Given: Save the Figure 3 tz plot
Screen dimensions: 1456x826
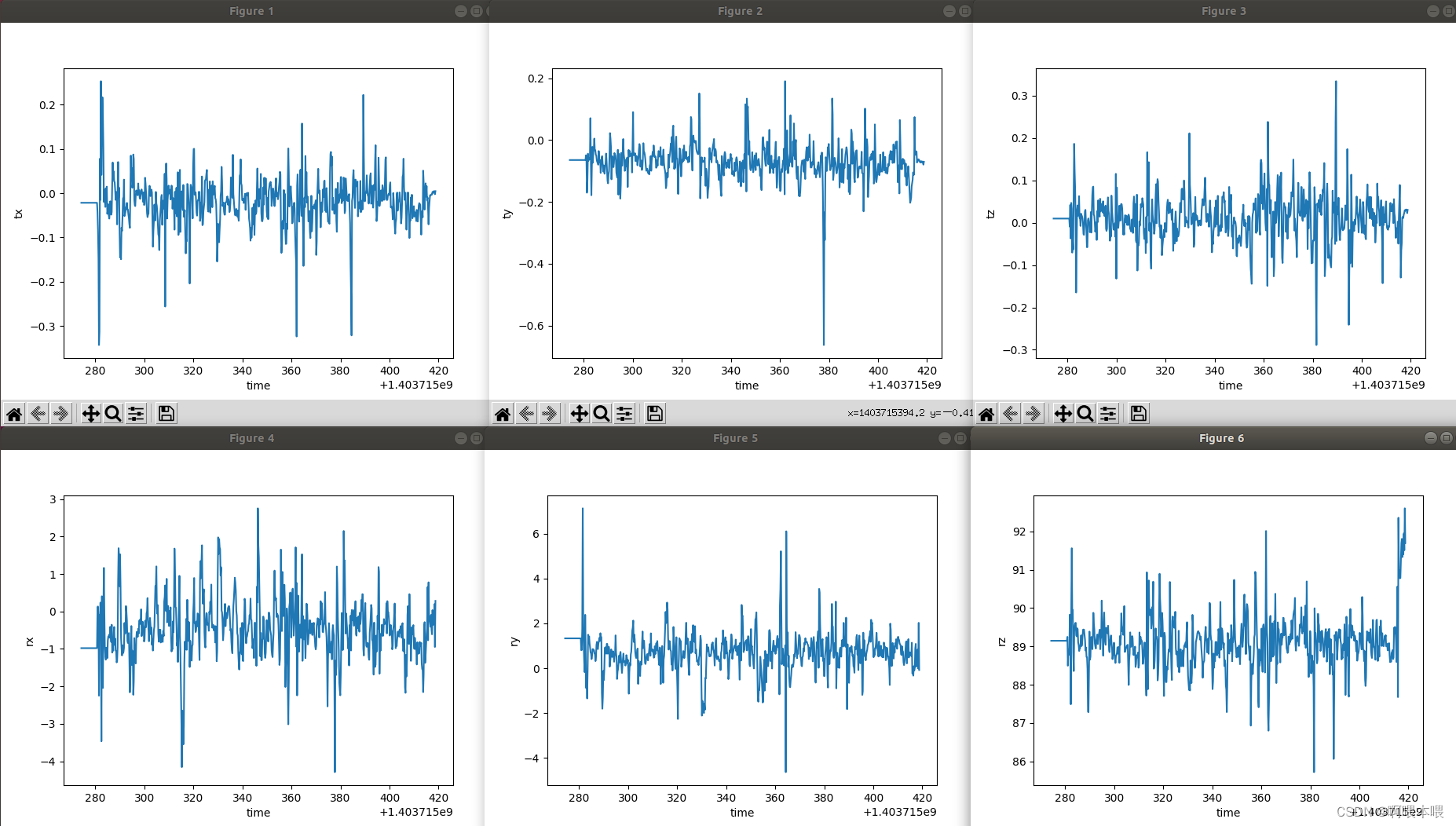Looking at the screenshot, I should click(x=1139, y=414).
